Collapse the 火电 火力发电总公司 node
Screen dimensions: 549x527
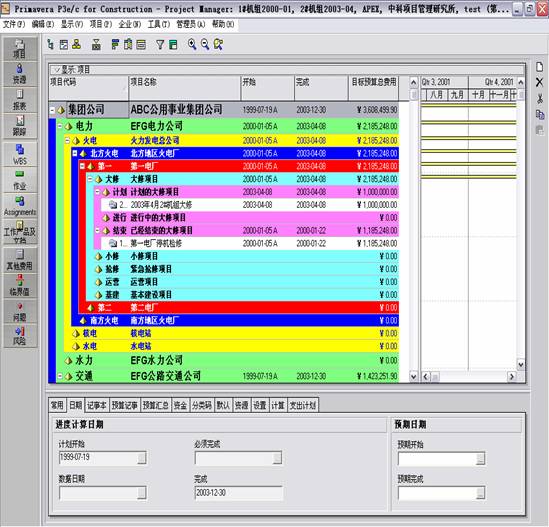[67, 141]
